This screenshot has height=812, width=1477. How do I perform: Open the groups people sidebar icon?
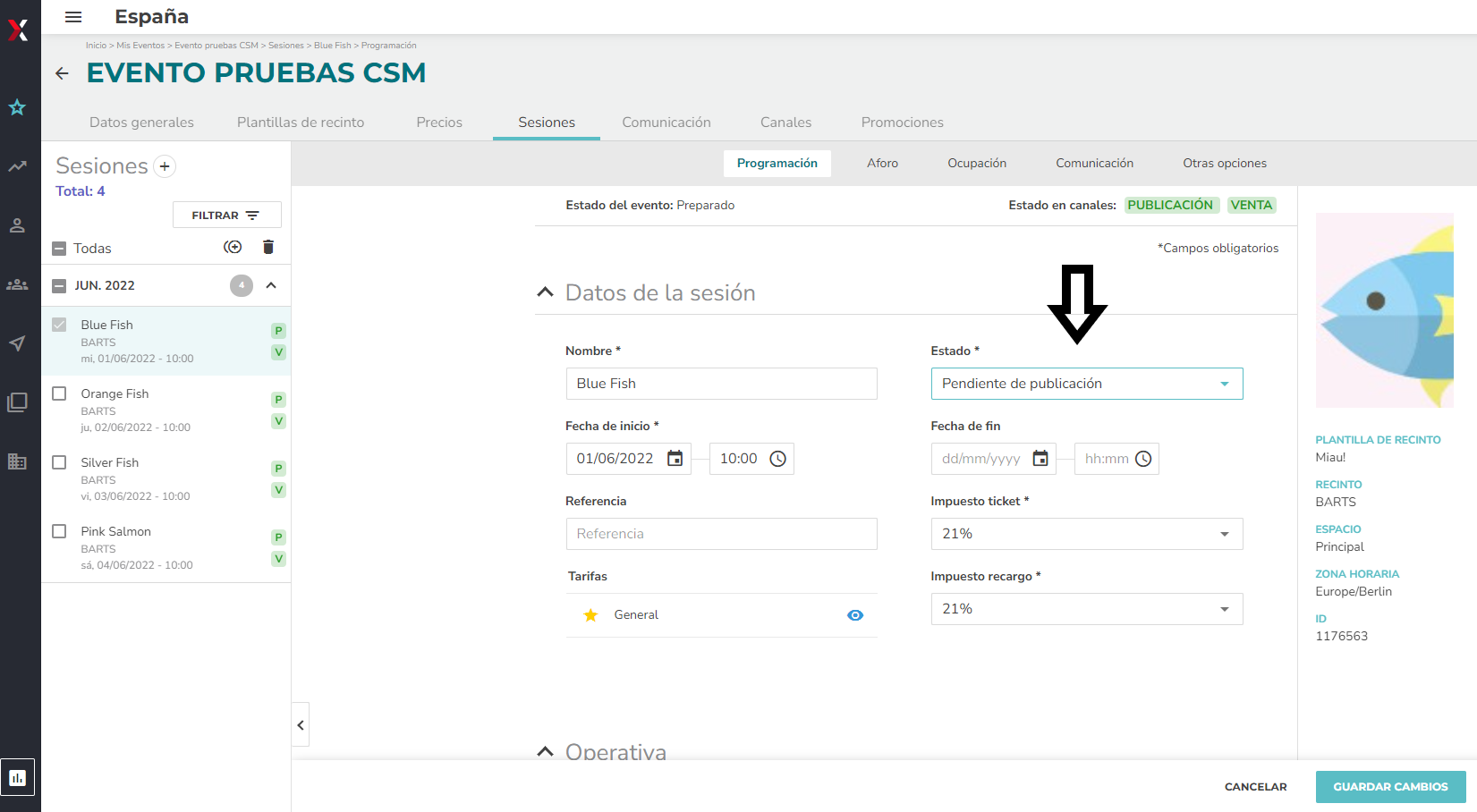pos(17,284)
